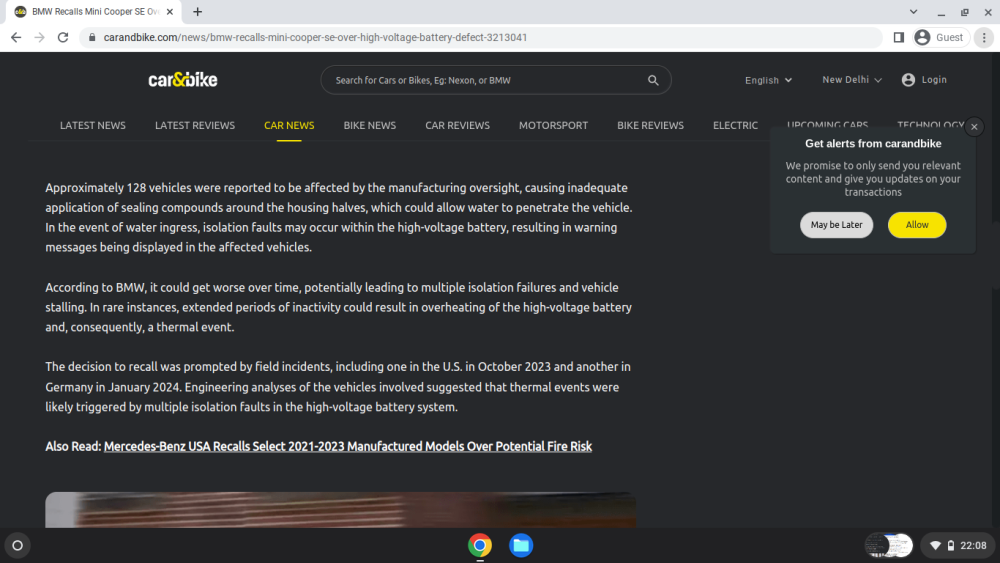The height and width of the screenshot is (563, 1000).
Task: Click the paragraph starting 'Approximately 128 vehicles'
Action: 339,217
